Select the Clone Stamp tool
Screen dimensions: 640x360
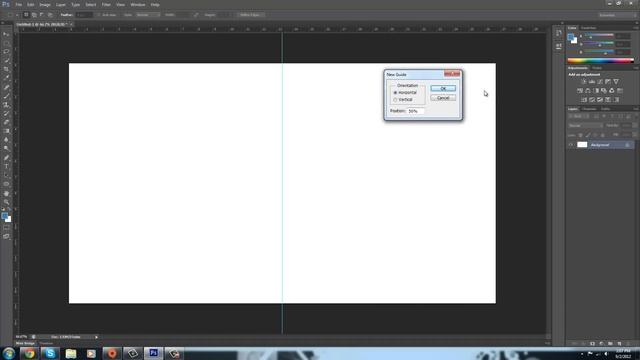[x=6, y=105]
